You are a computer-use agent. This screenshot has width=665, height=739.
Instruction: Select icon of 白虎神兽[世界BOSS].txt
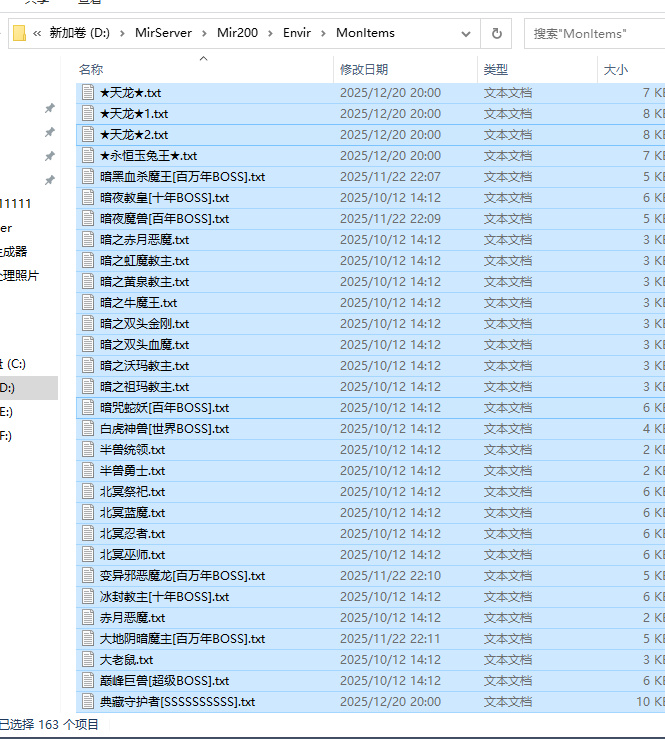(88, 428)
